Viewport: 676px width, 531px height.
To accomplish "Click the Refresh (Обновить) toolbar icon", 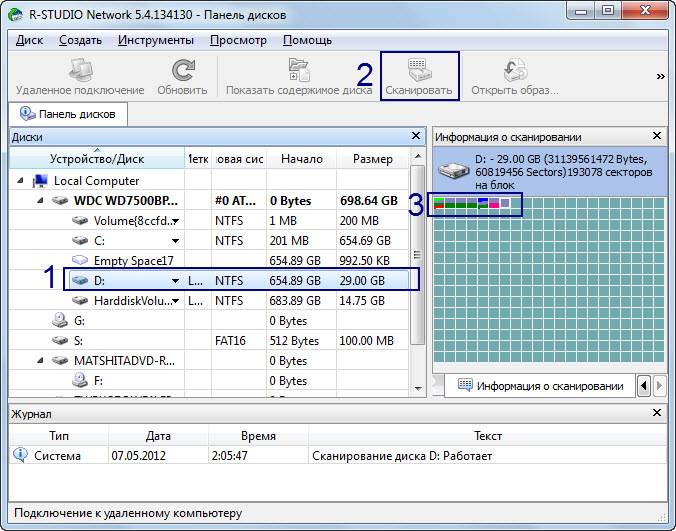I will (182, 77).
